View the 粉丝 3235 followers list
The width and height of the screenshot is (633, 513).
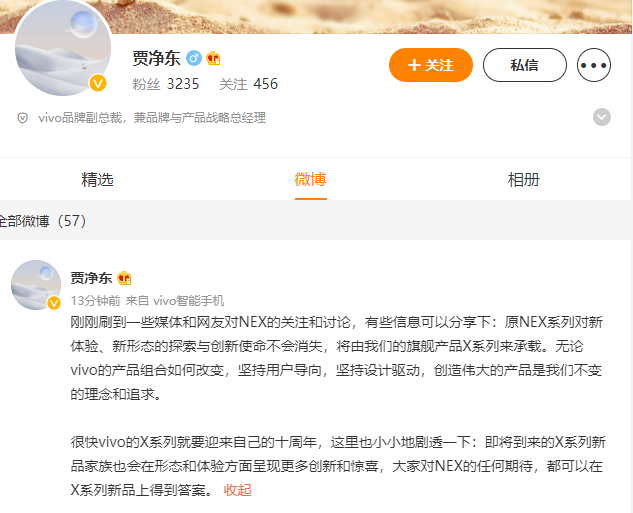click(166, 84)
